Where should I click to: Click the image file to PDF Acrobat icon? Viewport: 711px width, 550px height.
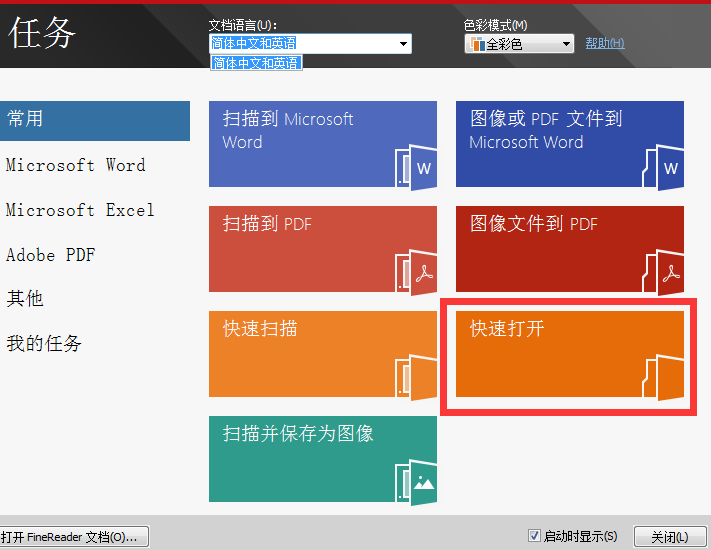[663, 272]
